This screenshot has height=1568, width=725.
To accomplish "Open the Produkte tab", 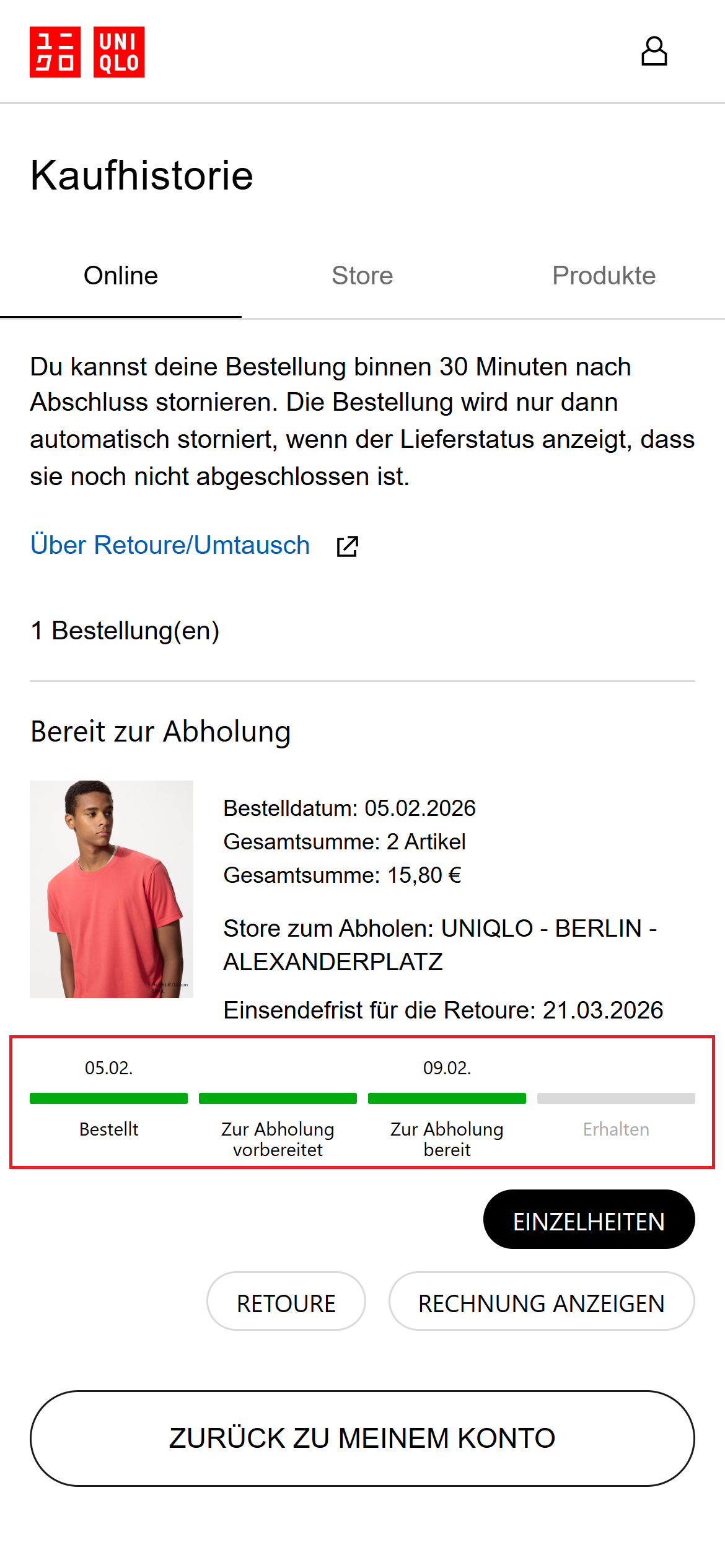I will point(604,276).
